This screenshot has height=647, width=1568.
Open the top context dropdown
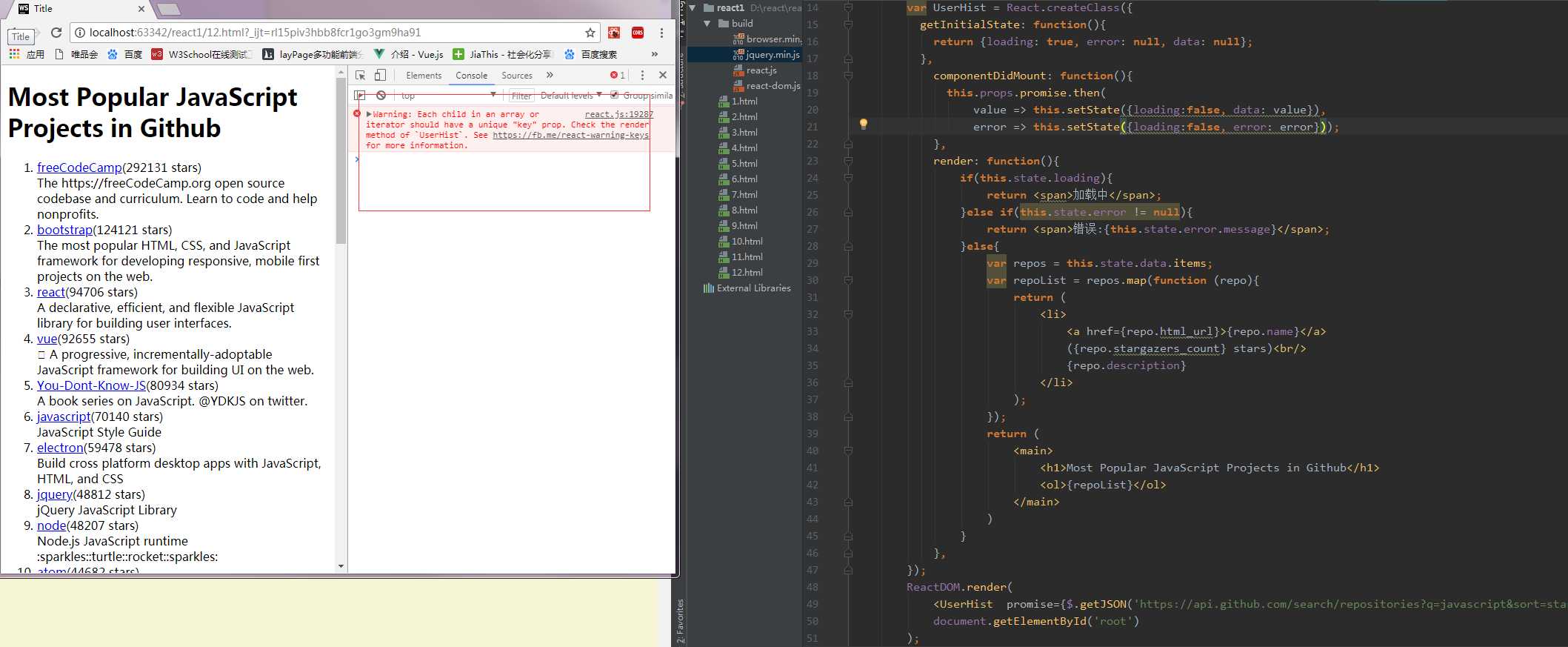448,95
